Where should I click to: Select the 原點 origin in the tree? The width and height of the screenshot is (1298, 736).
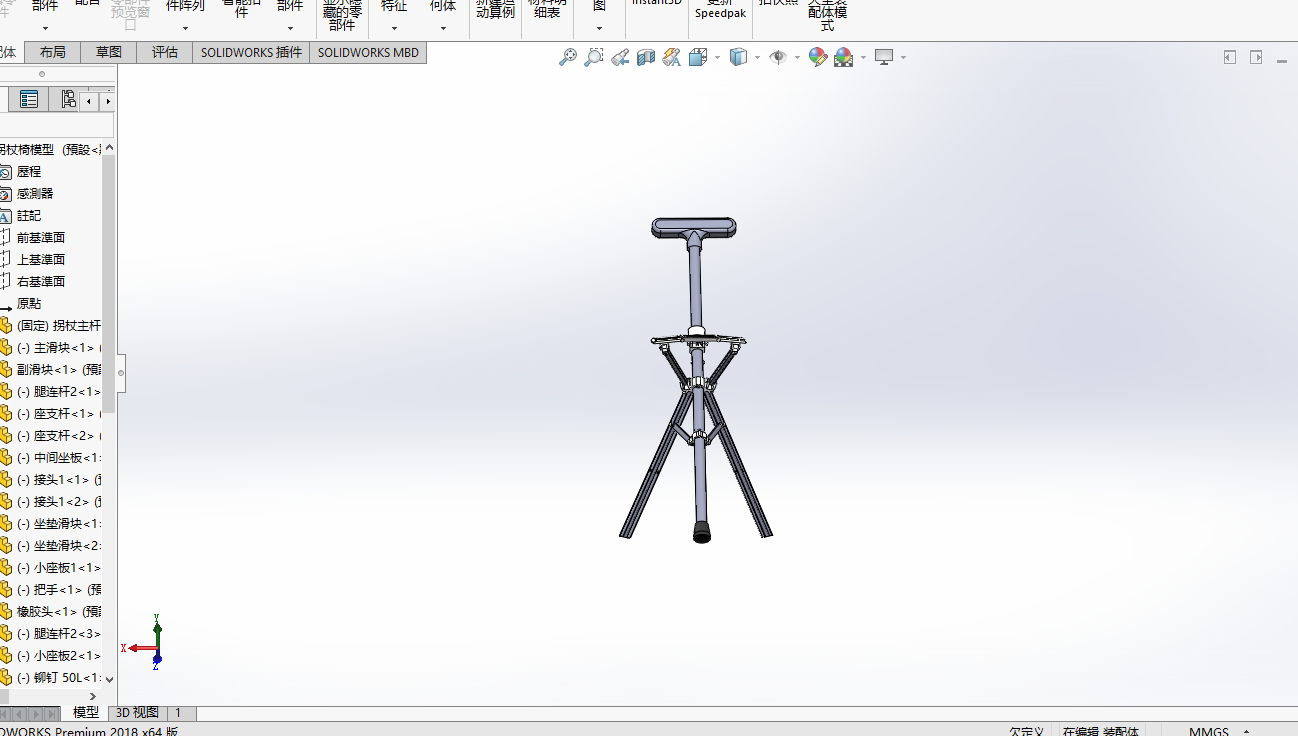(29, 304)
